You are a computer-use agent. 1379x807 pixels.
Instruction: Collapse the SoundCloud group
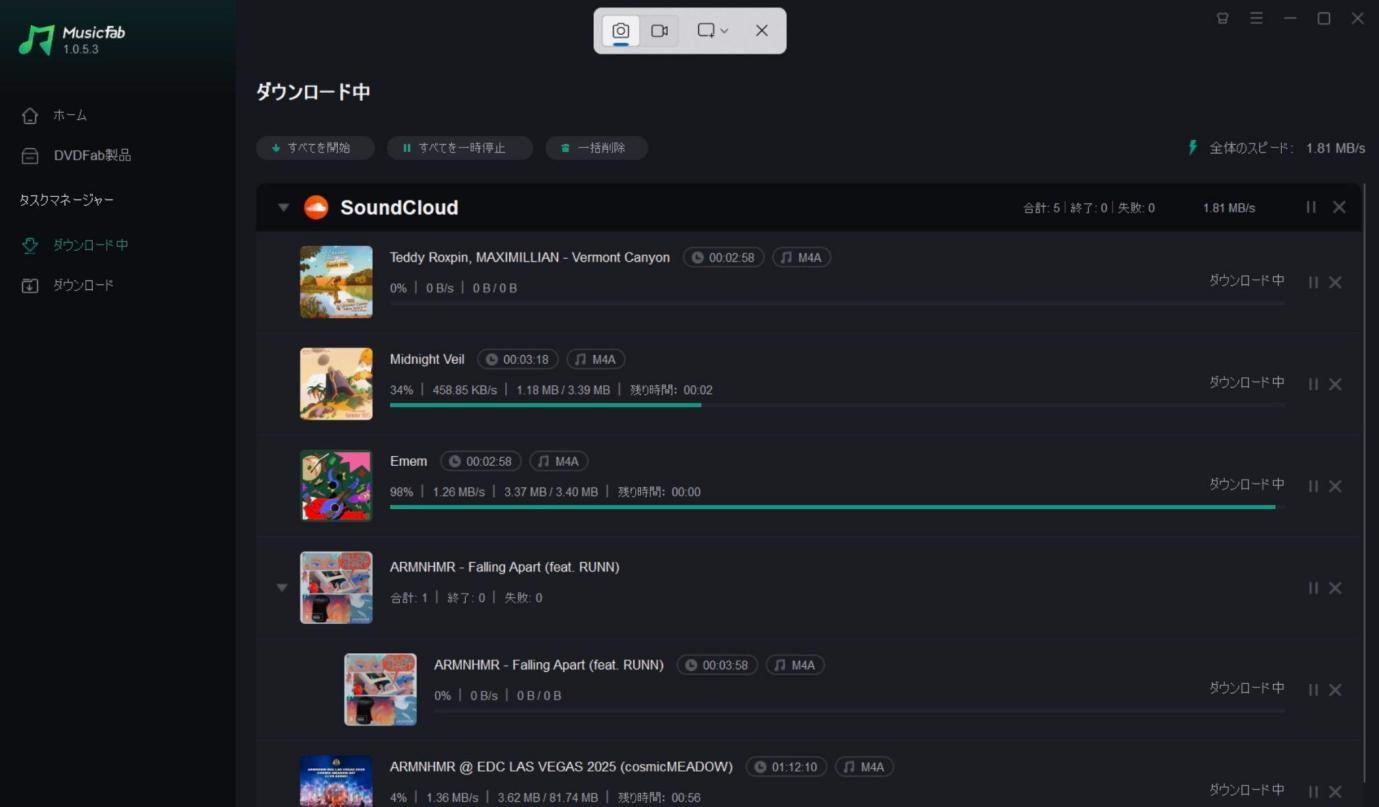(283, 207)
